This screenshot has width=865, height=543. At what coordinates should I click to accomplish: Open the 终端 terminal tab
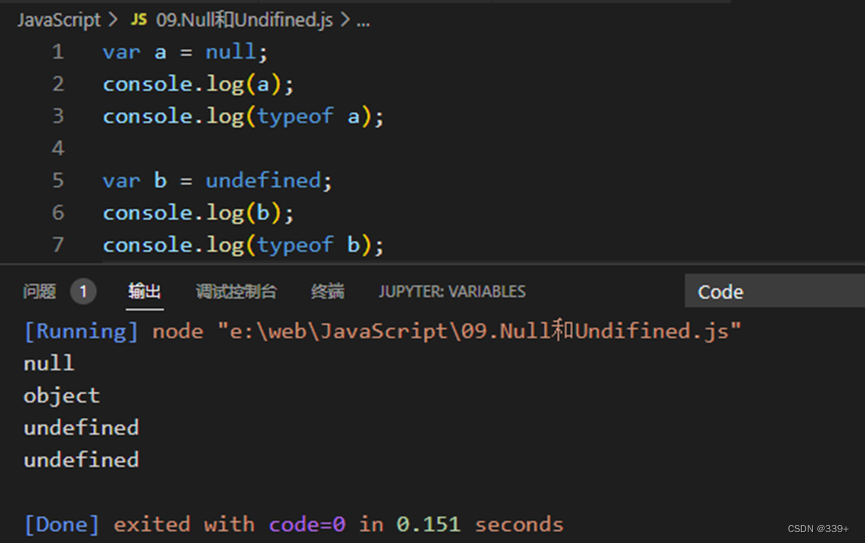[328, 291]
